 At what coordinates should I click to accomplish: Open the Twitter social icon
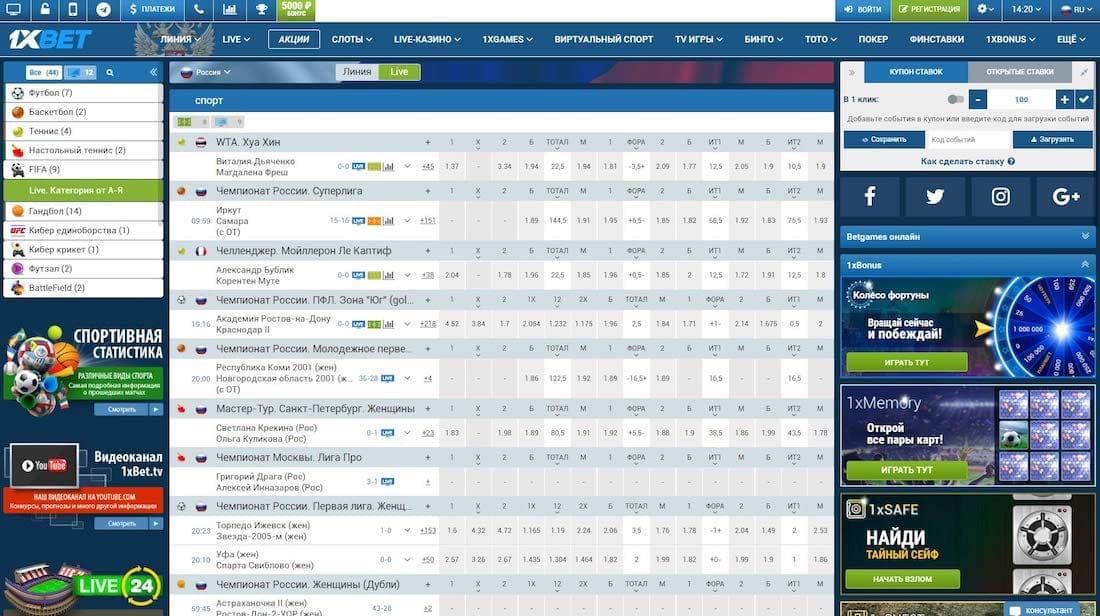coord(934,196)
